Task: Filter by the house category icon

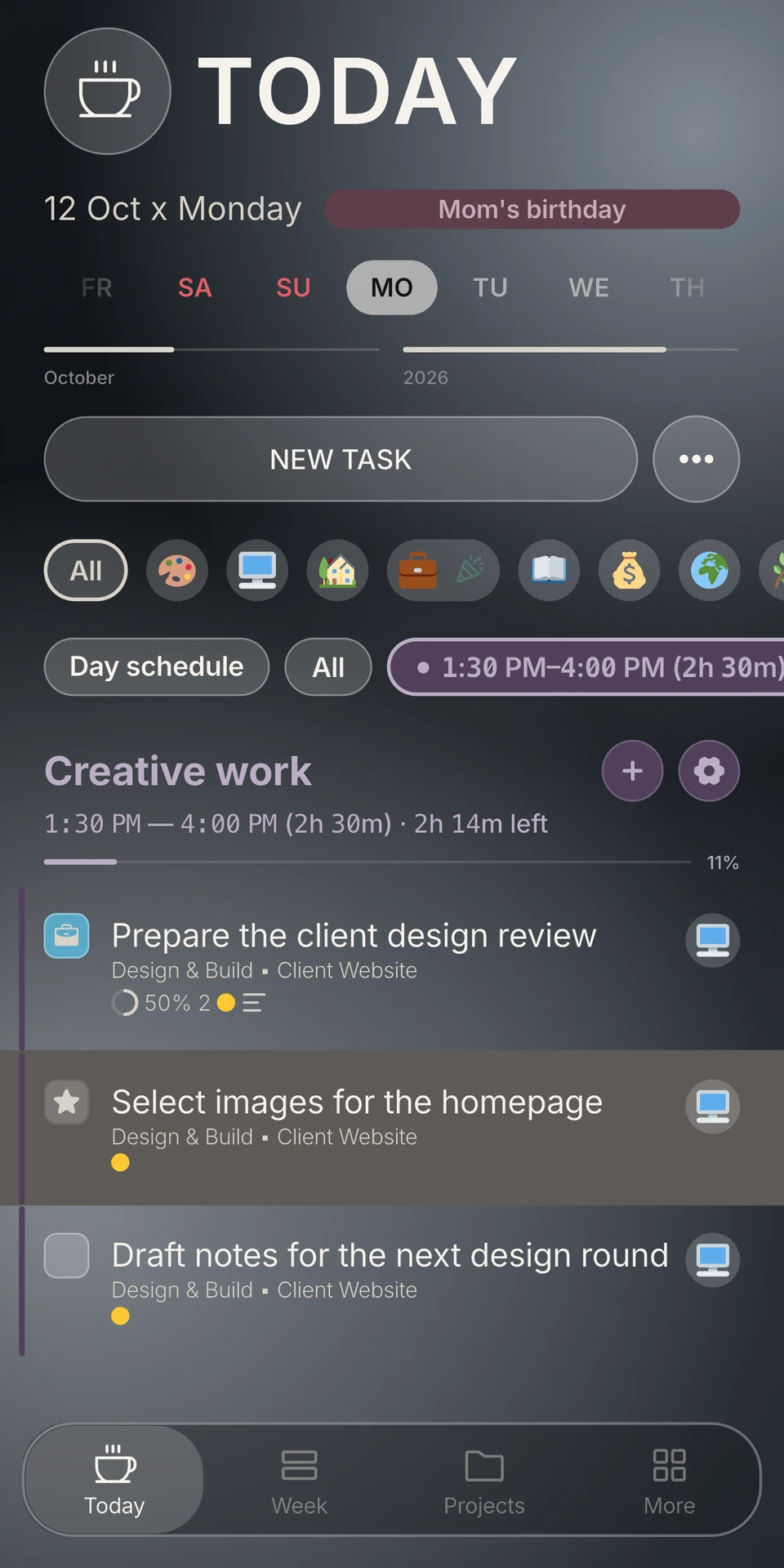Action: click(x=337, y=570)
